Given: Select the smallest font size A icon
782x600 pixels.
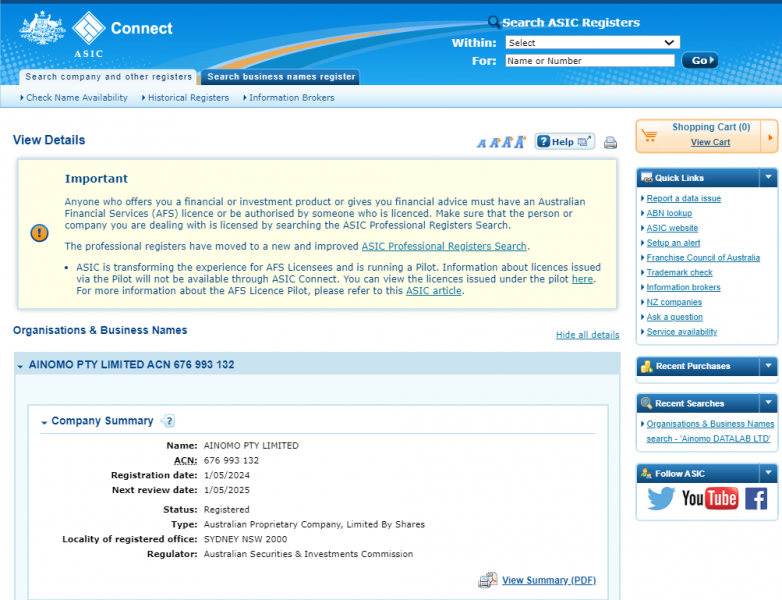Looking at the screenshot, I should coord(481,144).
